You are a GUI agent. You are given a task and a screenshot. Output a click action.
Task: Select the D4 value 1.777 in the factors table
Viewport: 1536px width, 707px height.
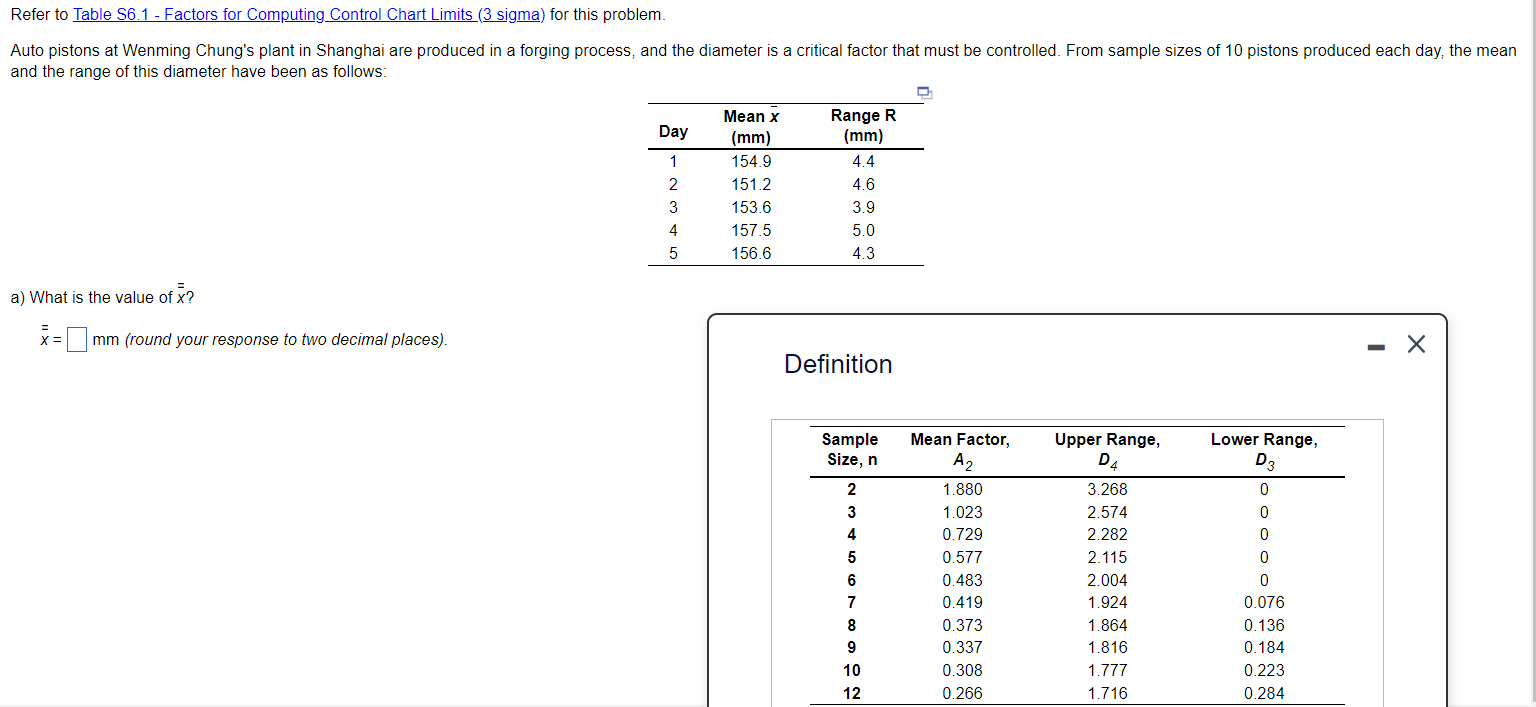(1107, 670)
